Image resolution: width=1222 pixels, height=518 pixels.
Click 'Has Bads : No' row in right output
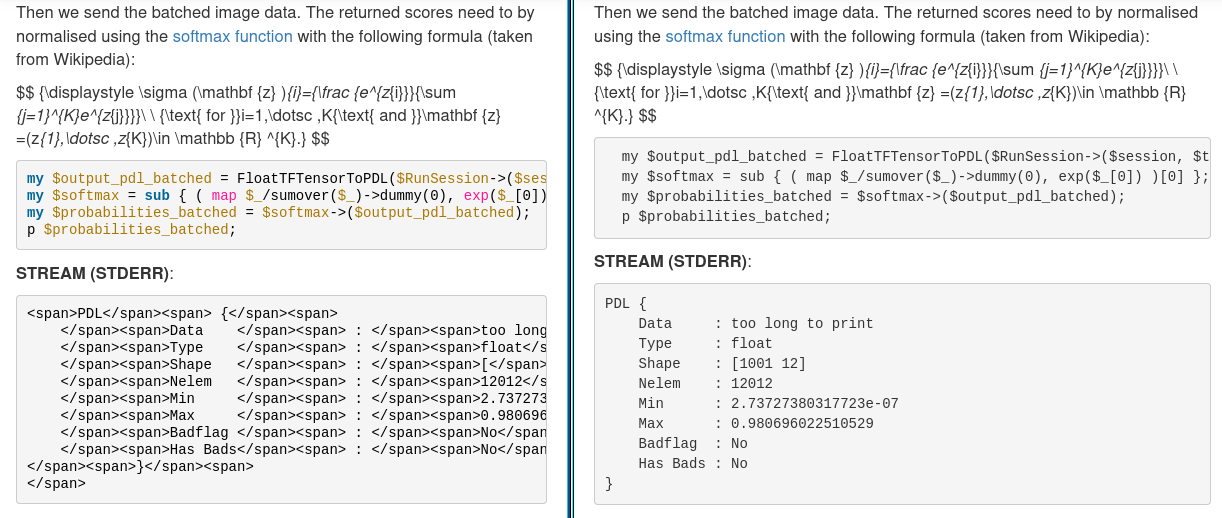[693, 464]
